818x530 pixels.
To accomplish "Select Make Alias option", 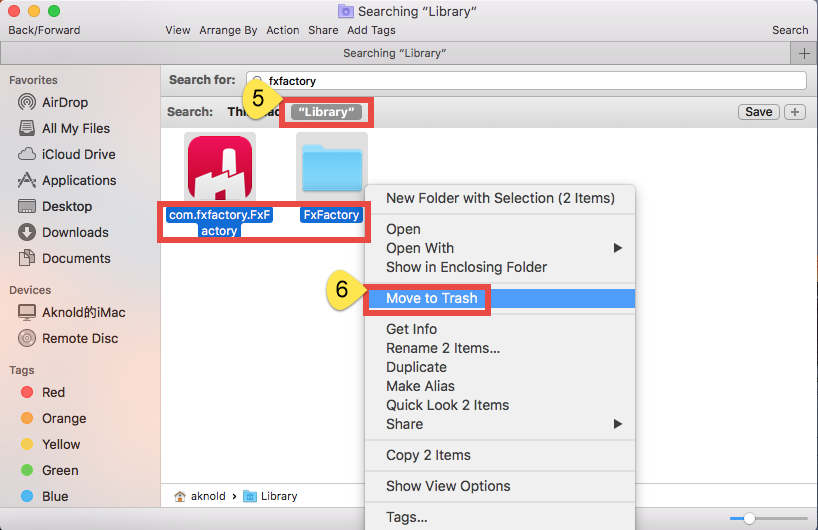I will pyautogui.click(x=500, y=386).
